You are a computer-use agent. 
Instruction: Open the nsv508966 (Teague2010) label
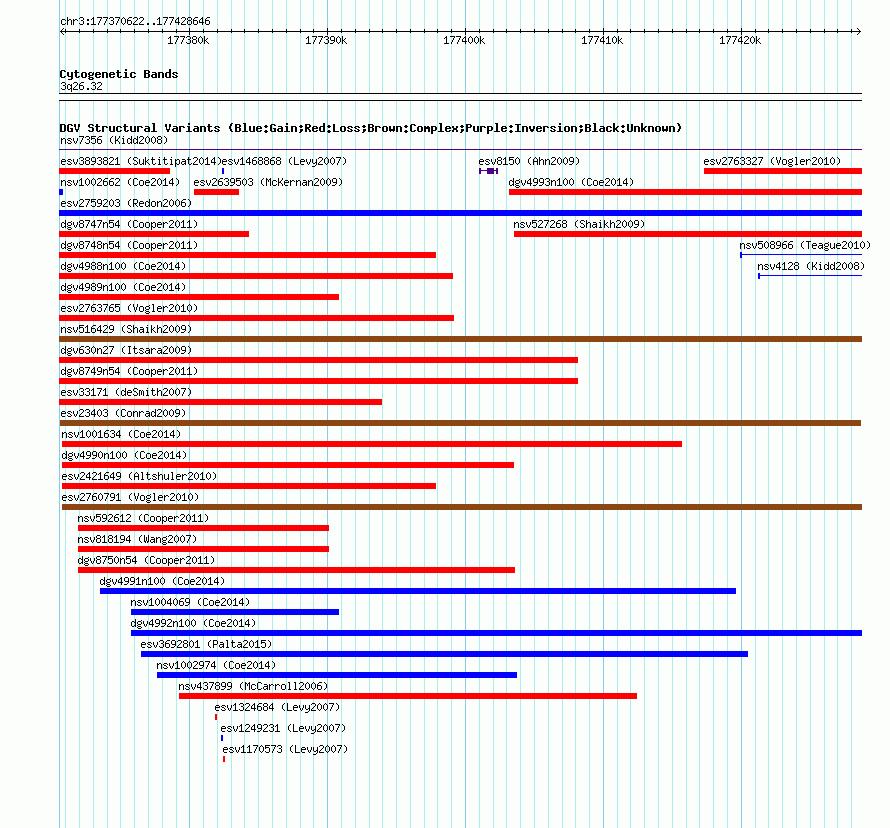coord(805,245)
